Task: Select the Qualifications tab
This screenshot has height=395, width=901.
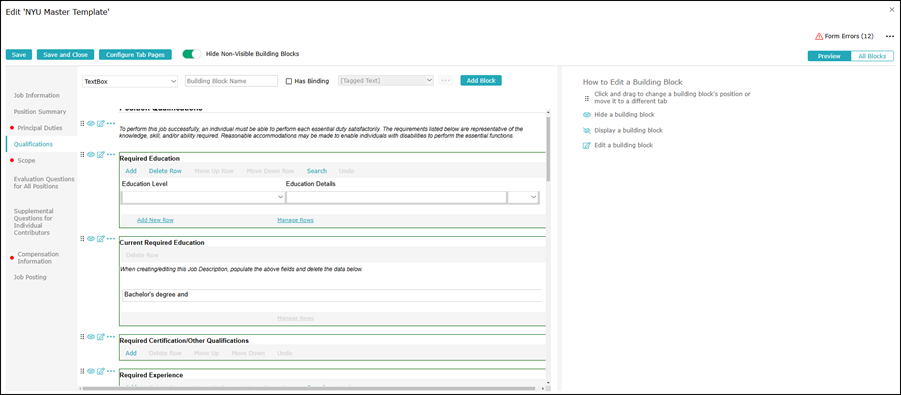Action: coord(33,144)
